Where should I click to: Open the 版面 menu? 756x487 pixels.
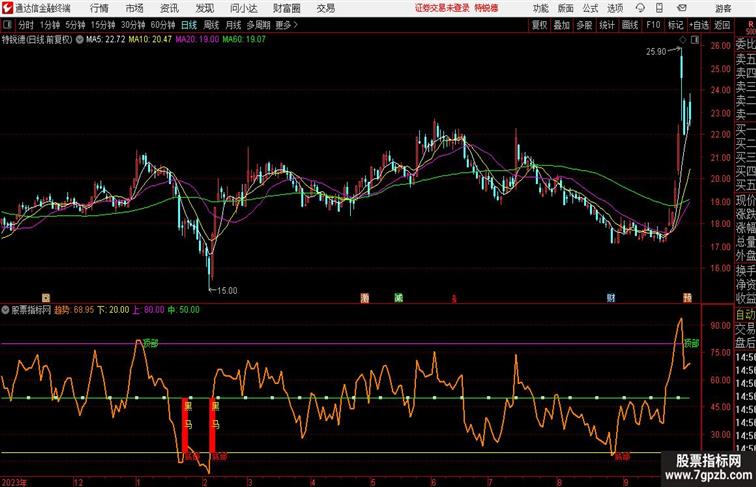tap(566, 8)
